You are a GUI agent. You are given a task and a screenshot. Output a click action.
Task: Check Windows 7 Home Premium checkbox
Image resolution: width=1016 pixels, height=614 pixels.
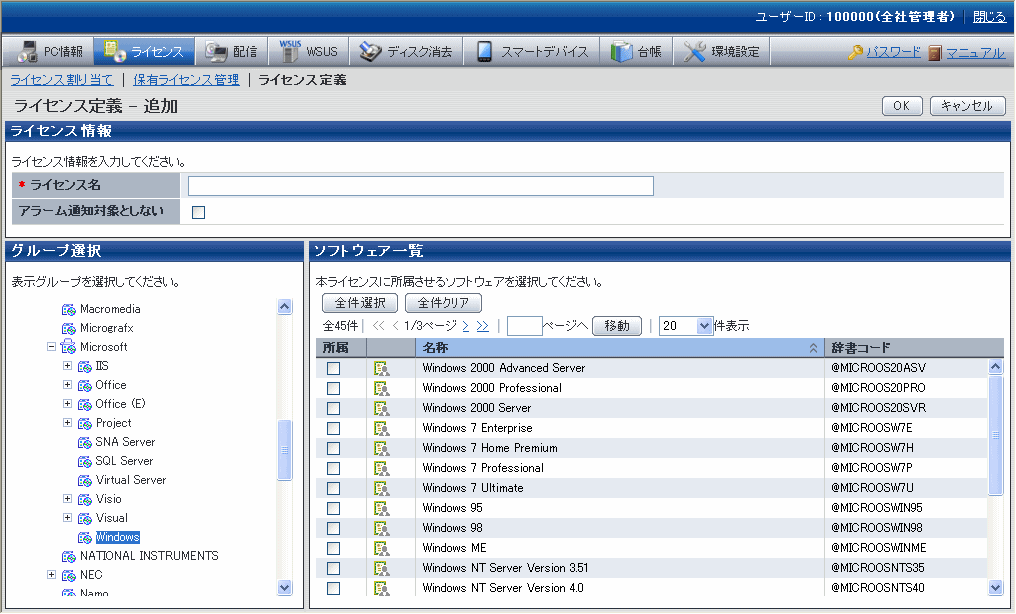[334, 449]
